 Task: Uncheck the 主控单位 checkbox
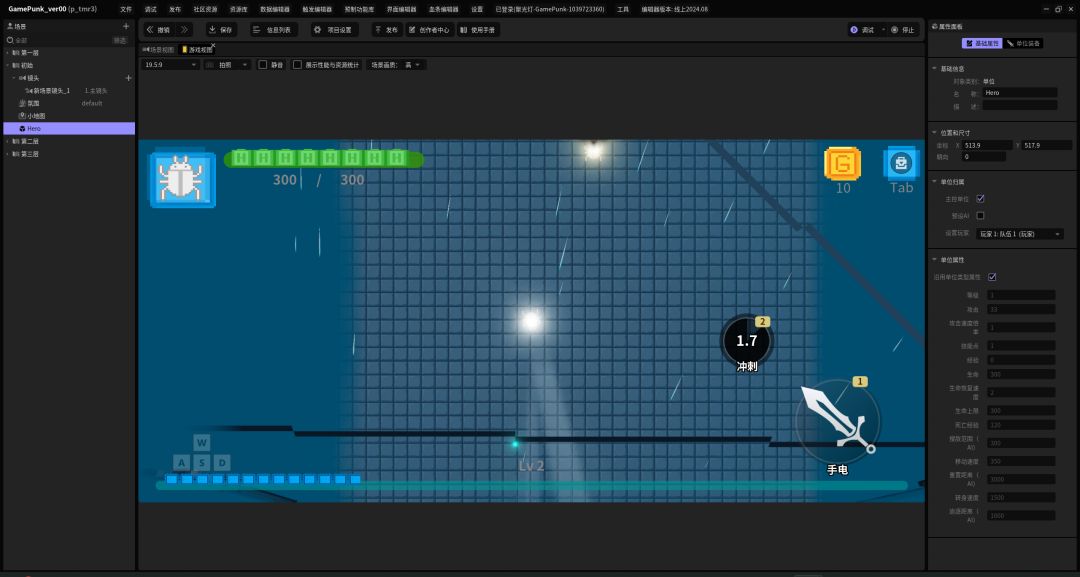click(x=980, y=198)
